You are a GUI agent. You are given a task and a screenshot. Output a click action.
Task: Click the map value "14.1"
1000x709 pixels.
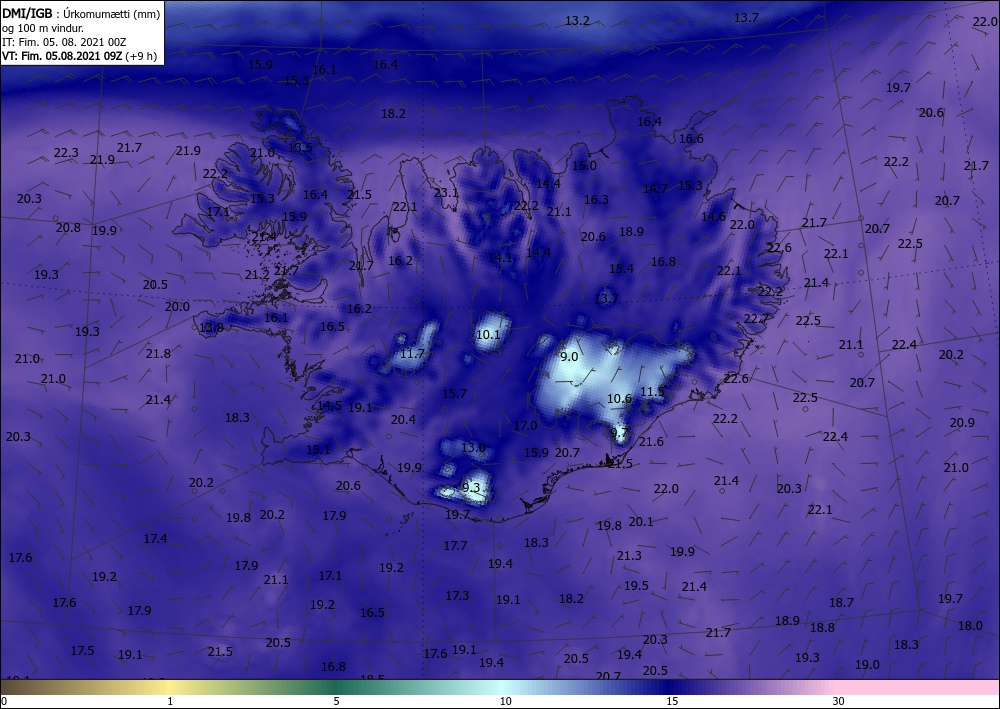point(500,258)
